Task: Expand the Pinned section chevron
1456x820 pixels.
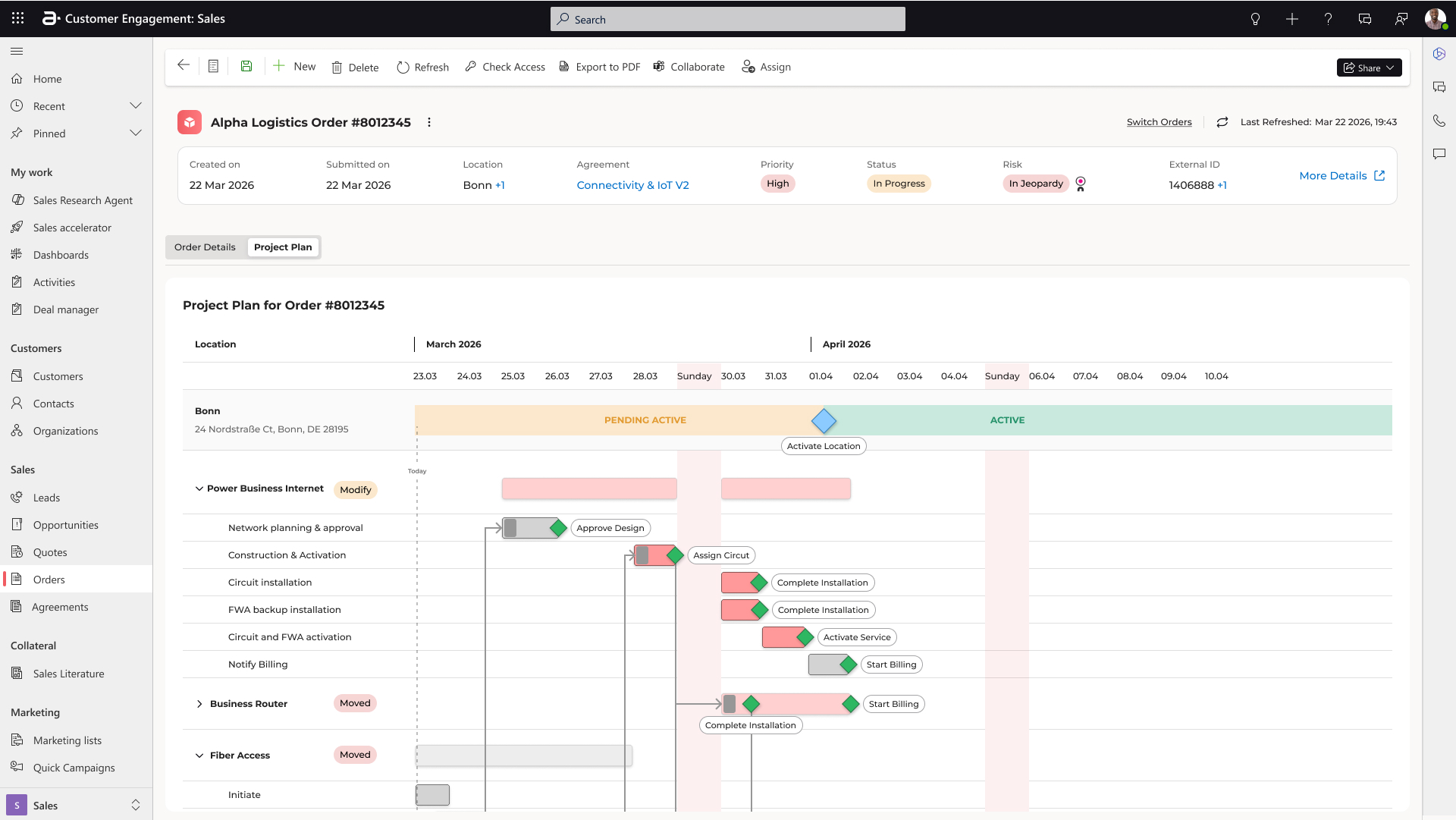Action: point(136,133)
